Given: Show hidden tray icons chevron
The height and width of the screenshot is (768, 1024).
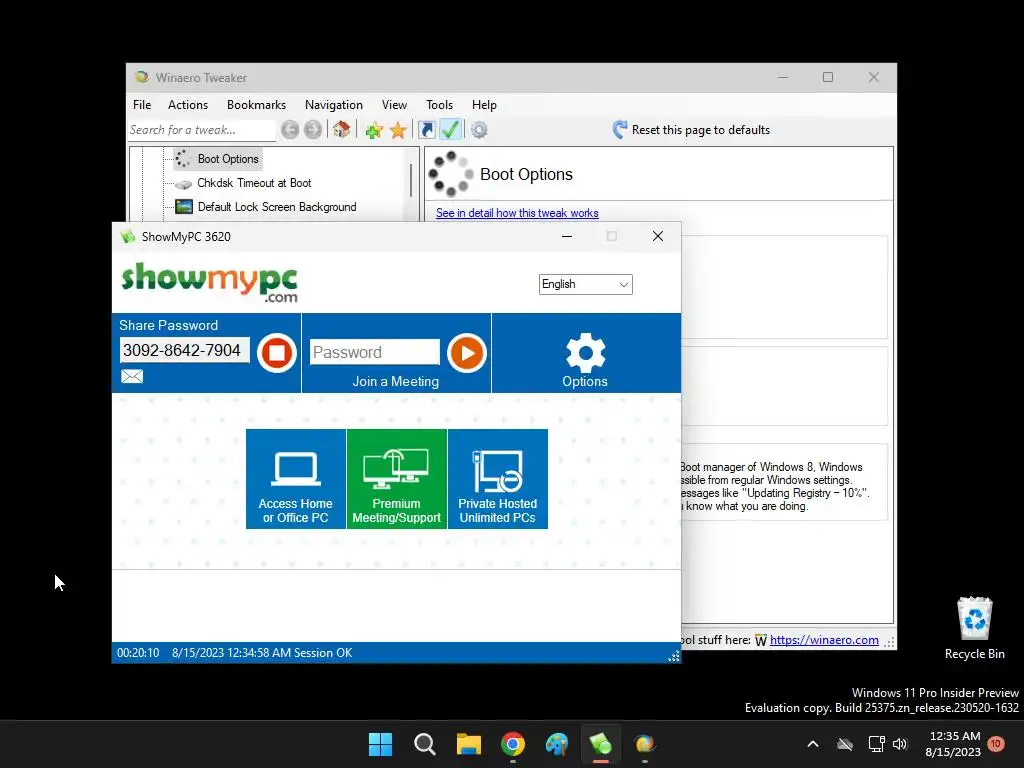Looking at the screenshot, I should (813, 744).
